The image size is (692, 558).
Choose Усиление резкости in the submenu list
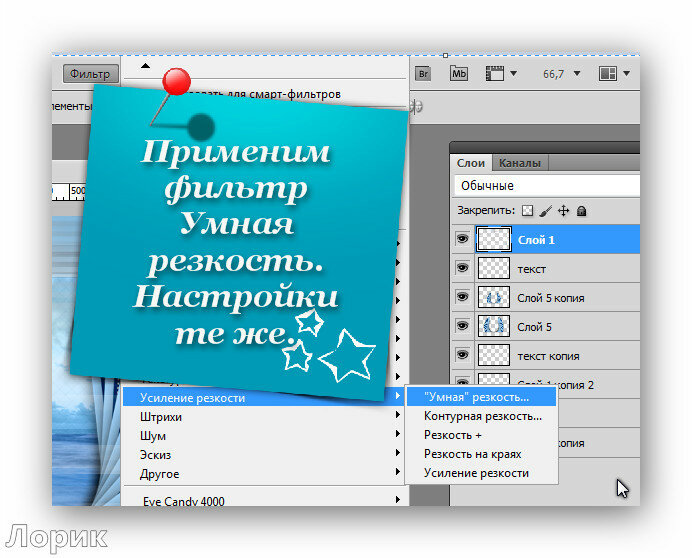[481, 473]
